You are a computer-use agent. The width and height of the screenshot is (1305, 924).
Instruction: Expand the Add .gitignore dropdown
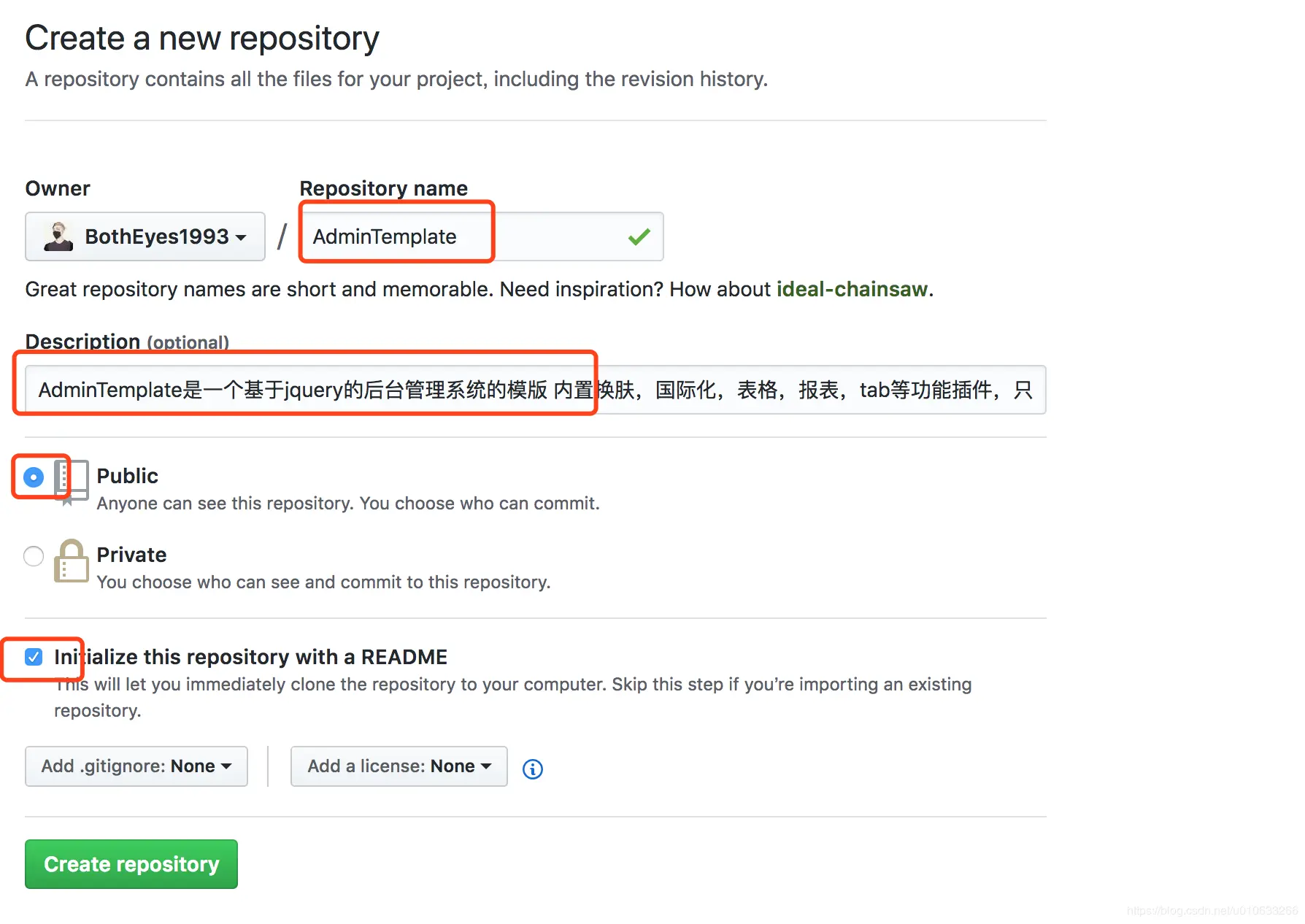point(136,766)
